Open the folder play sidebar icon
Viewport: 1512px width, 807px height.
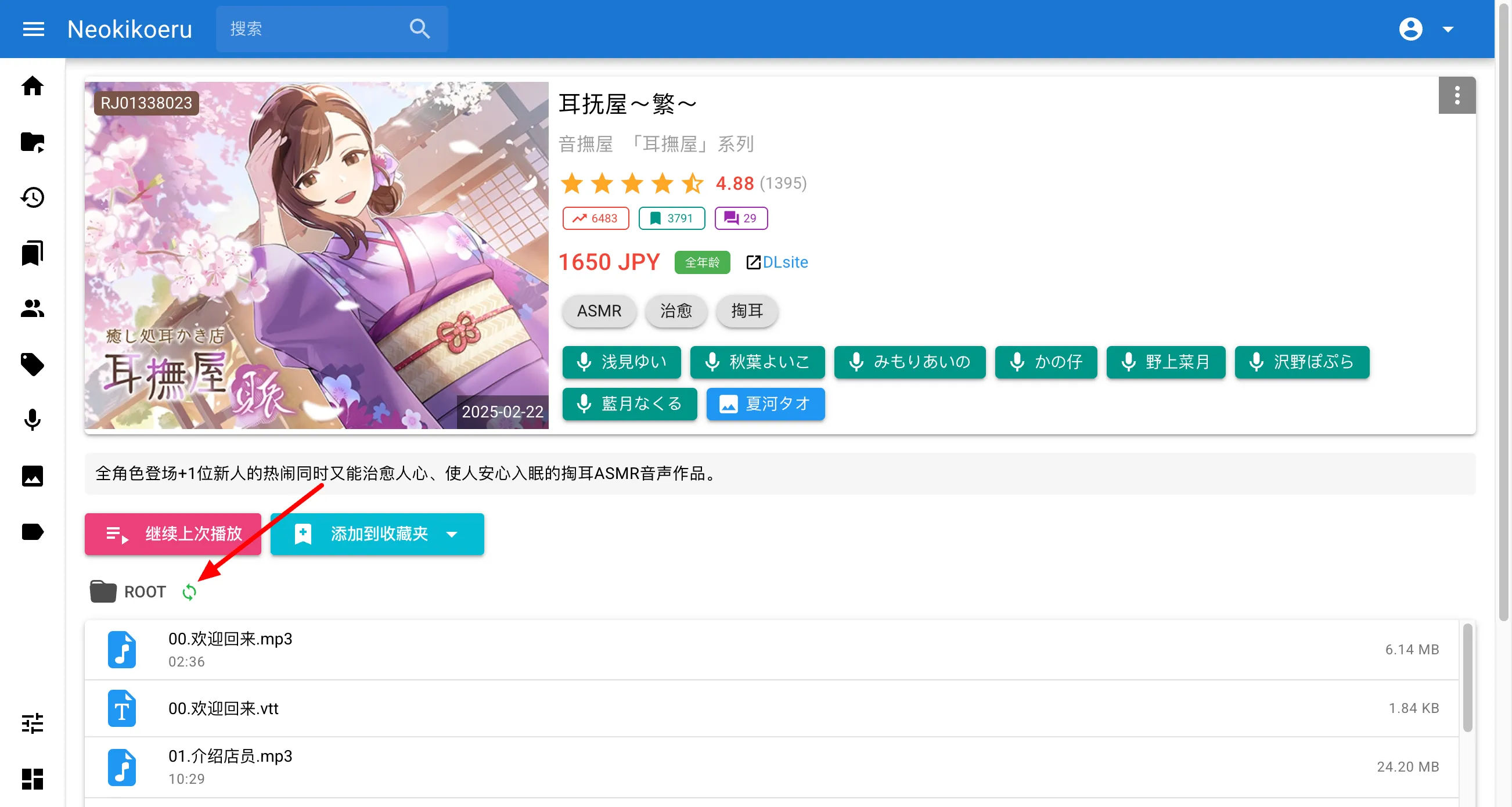pyautogui.click(x=33, y=142)
